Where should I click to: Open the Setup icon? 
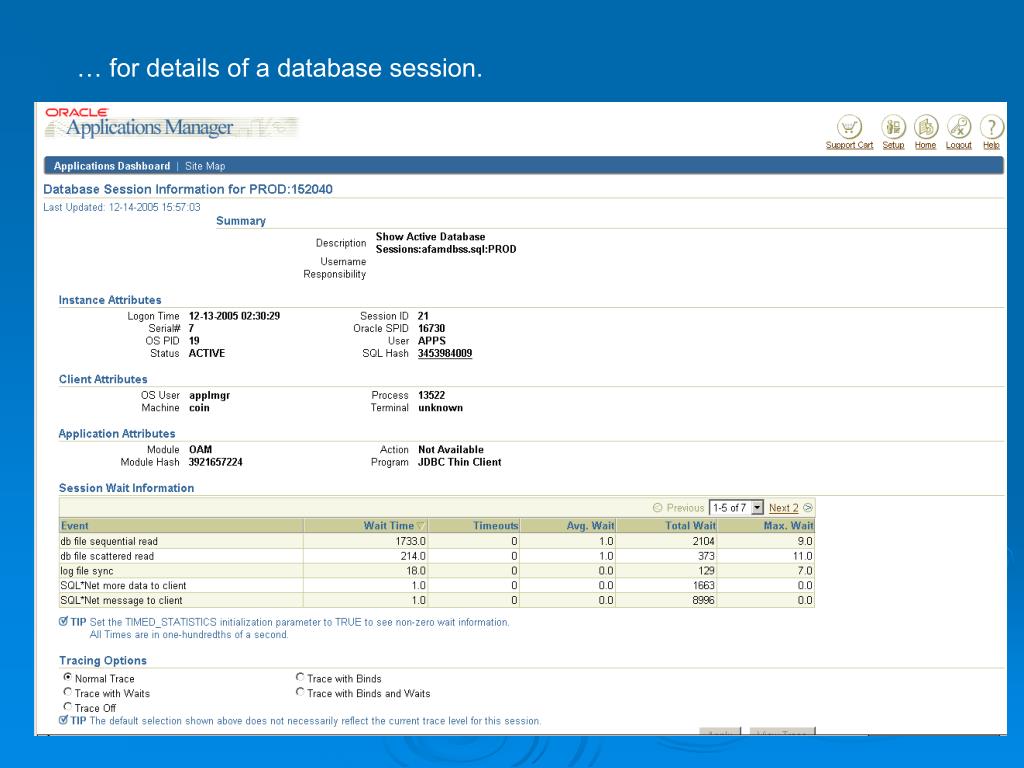point(893,127)
